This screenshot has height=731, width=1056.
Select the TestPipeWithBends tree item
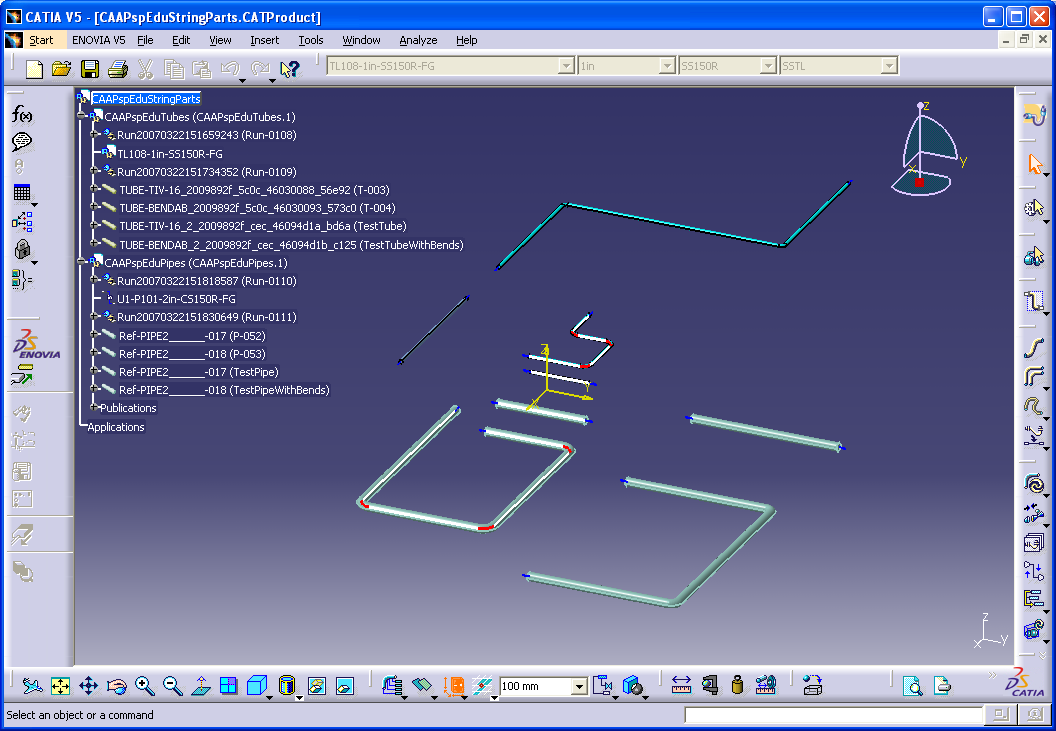tap(224, 390)
